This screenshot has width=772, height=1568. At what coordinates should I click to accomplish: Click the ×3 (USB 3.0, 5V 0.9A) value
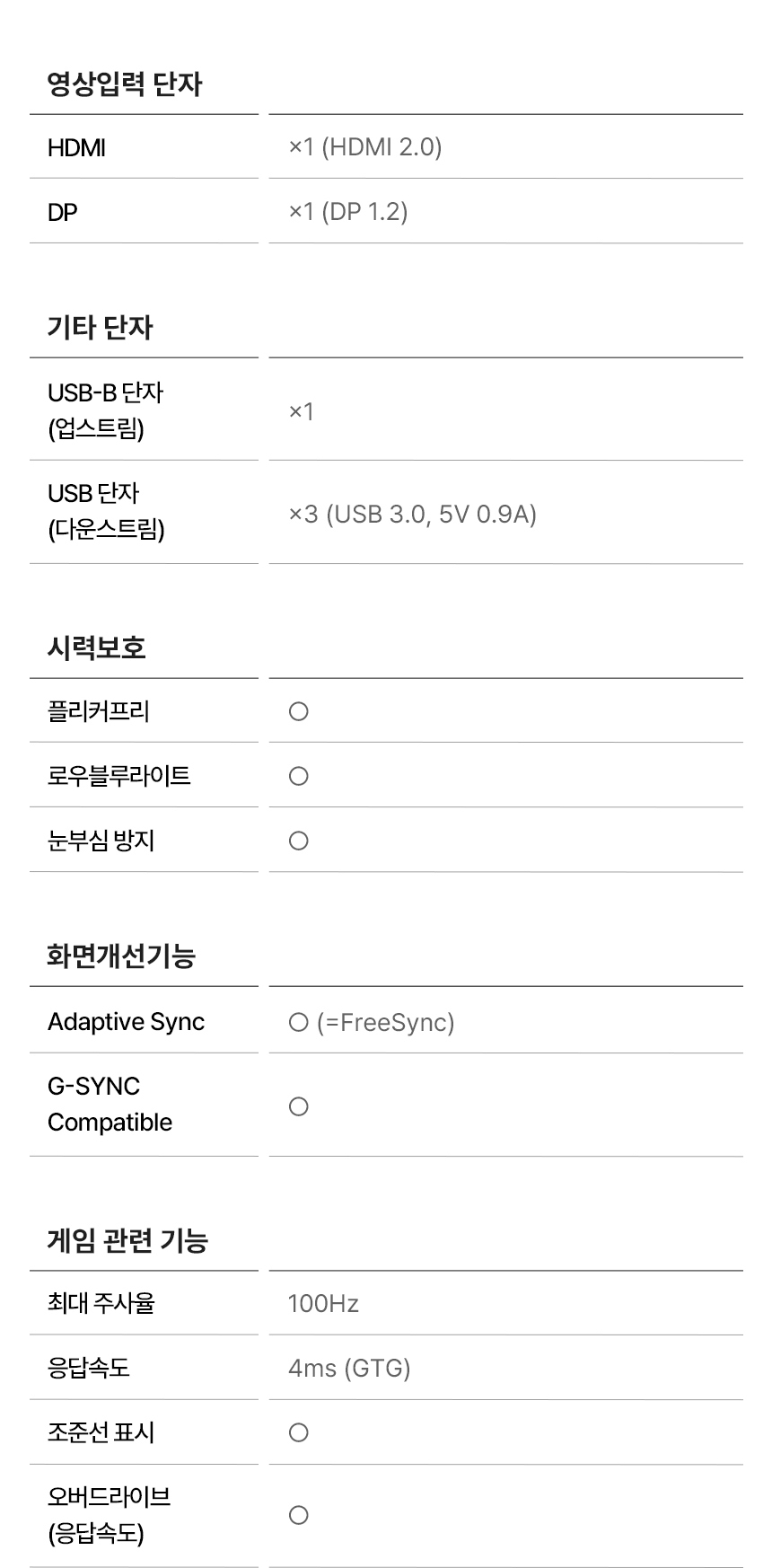(x=412, y=515)
